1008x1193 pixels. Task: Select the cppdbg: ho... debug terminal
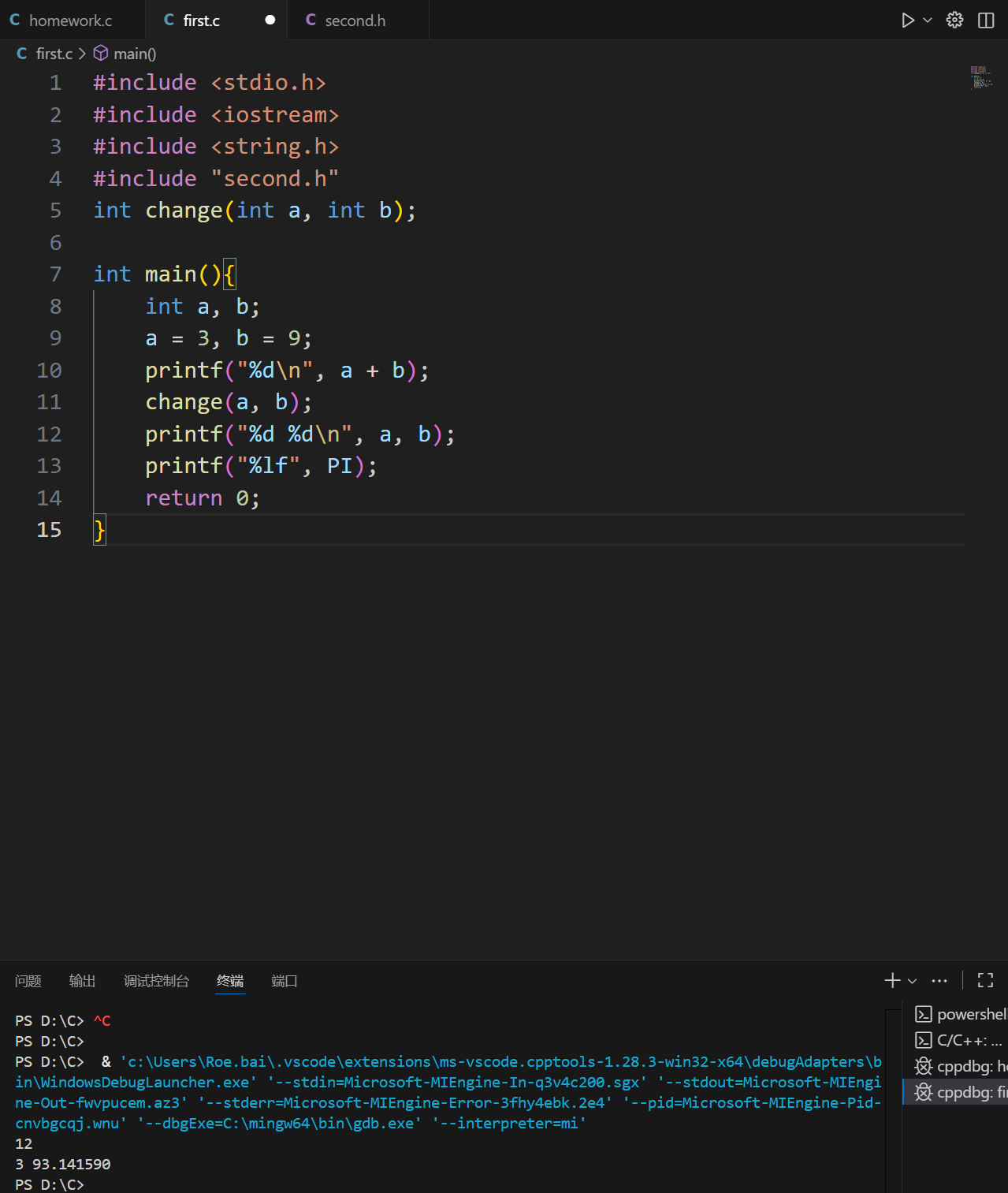955,1066
